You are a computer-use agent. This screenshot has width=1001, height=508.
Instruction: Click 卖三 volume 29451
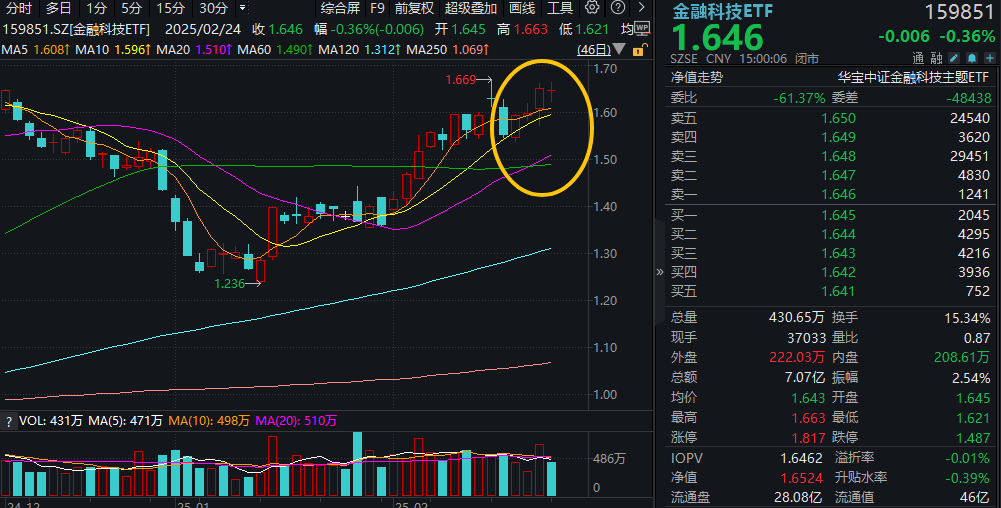tap(970, 156)
